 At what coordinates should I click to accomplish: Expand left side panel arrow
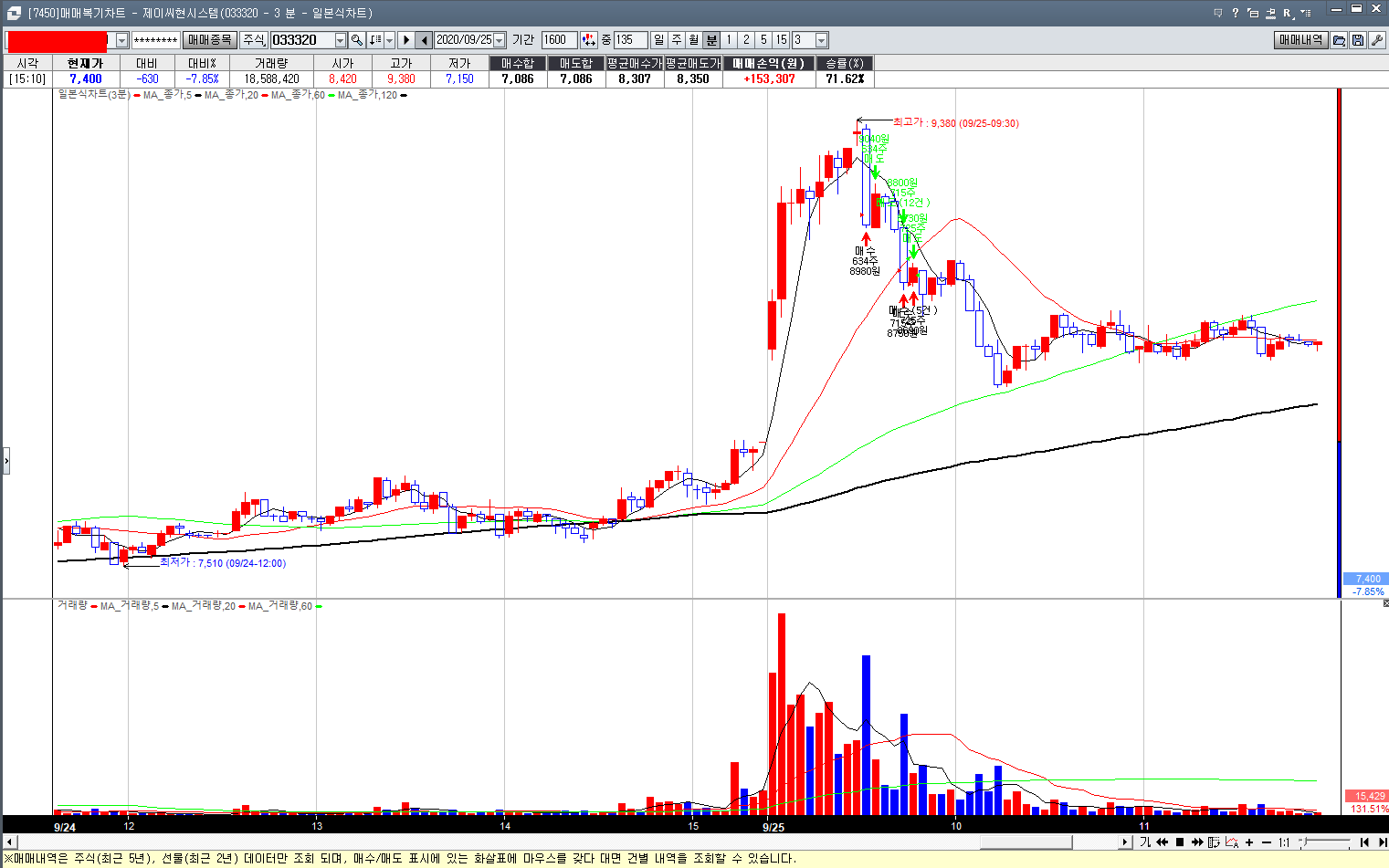pos(5,461)
